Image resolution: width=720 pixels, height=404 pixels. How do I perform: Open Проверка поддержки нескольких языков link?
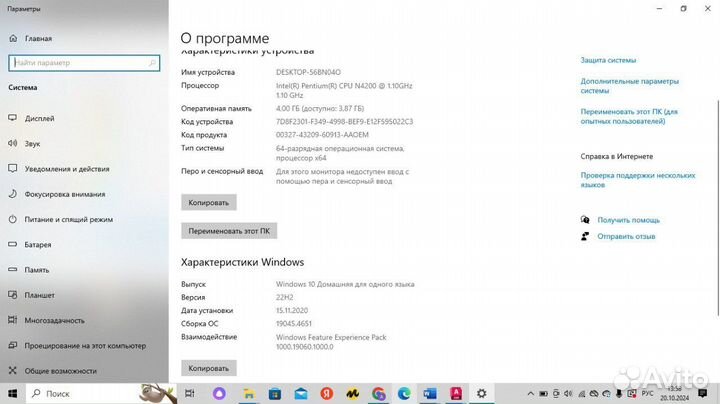(637, 180)
